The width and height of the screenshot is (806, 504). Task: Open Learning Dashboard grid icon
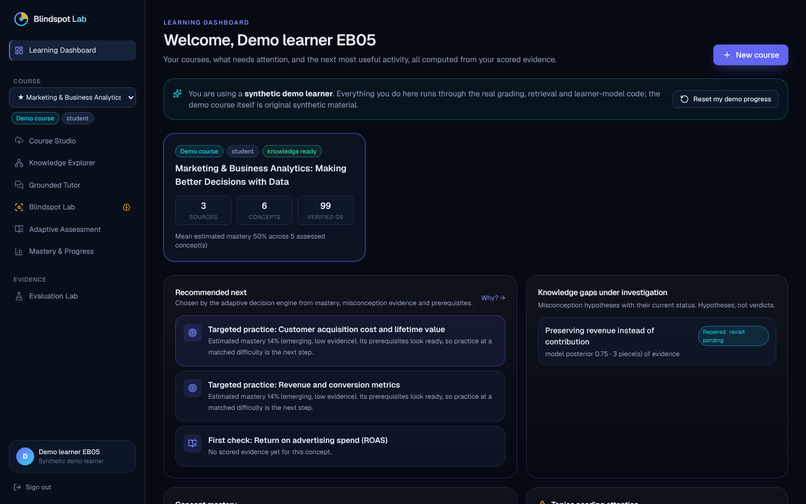[19, 50]
